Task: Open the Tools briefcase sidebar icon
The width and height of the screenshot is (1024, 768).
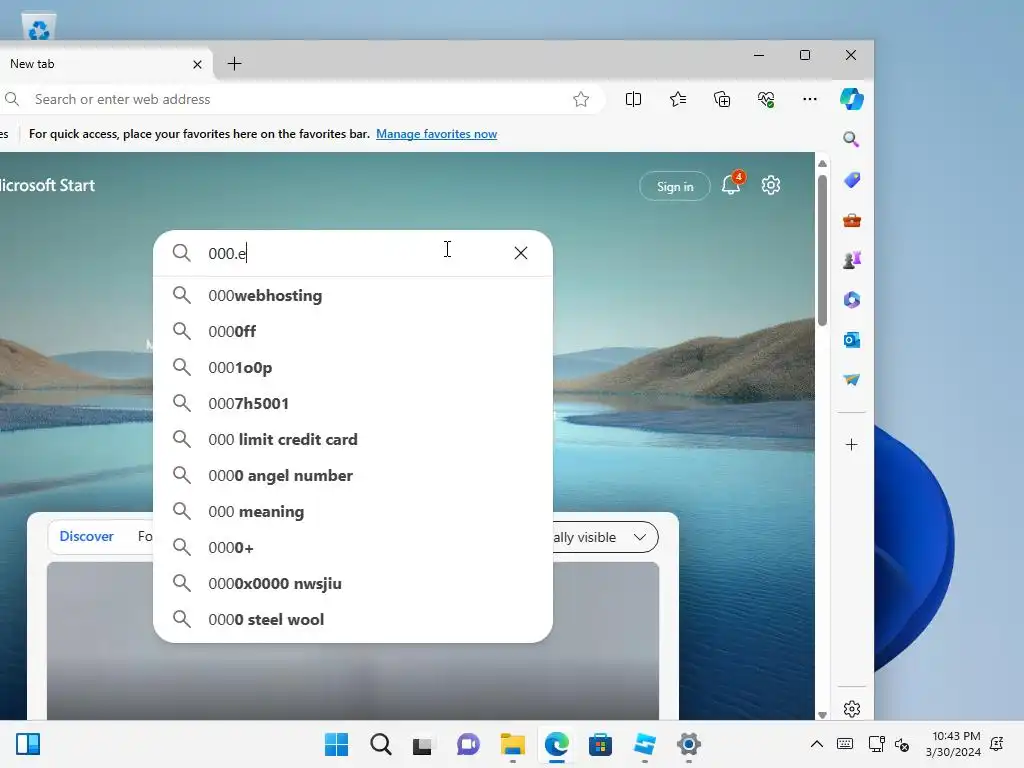Action: pyautogui.click(x=852, y=220)
